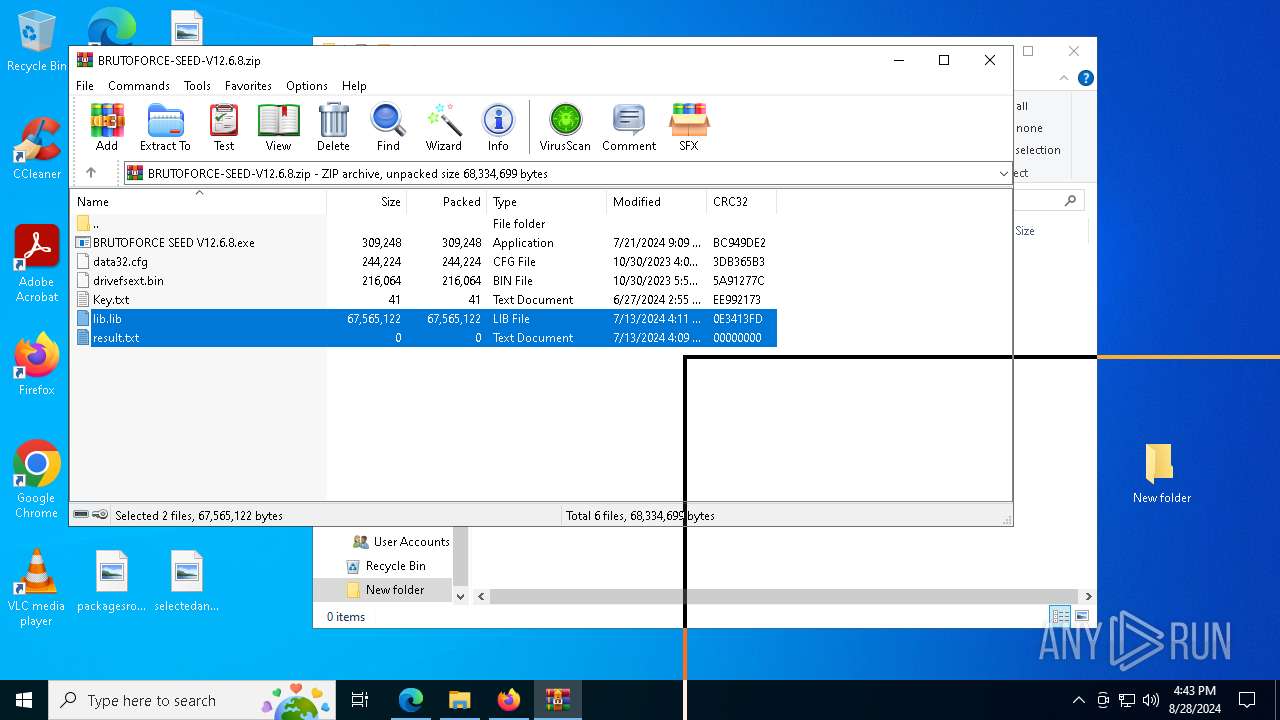Screen dimensions: 1280x720
Task: Click Explorer navigation pane scroll down arrow
Action: (x=461, y=596)
